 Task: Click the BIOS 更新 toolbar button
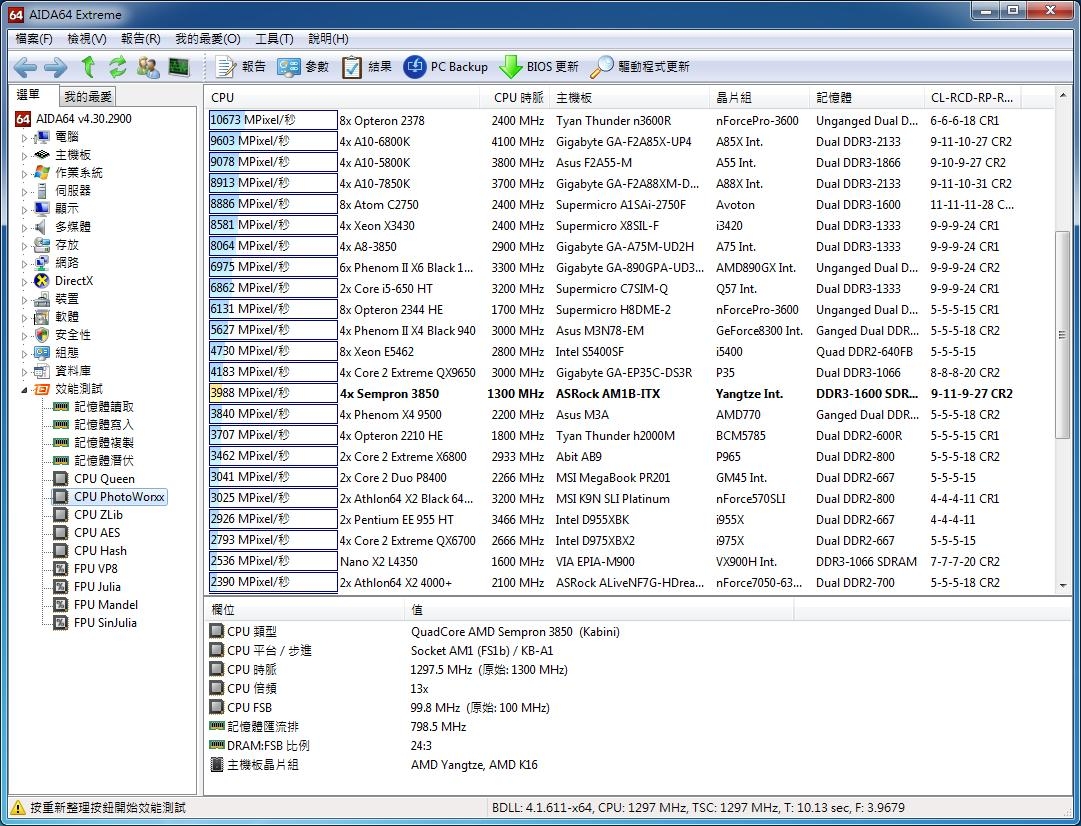pyautogui.click(x=538, y=67)
